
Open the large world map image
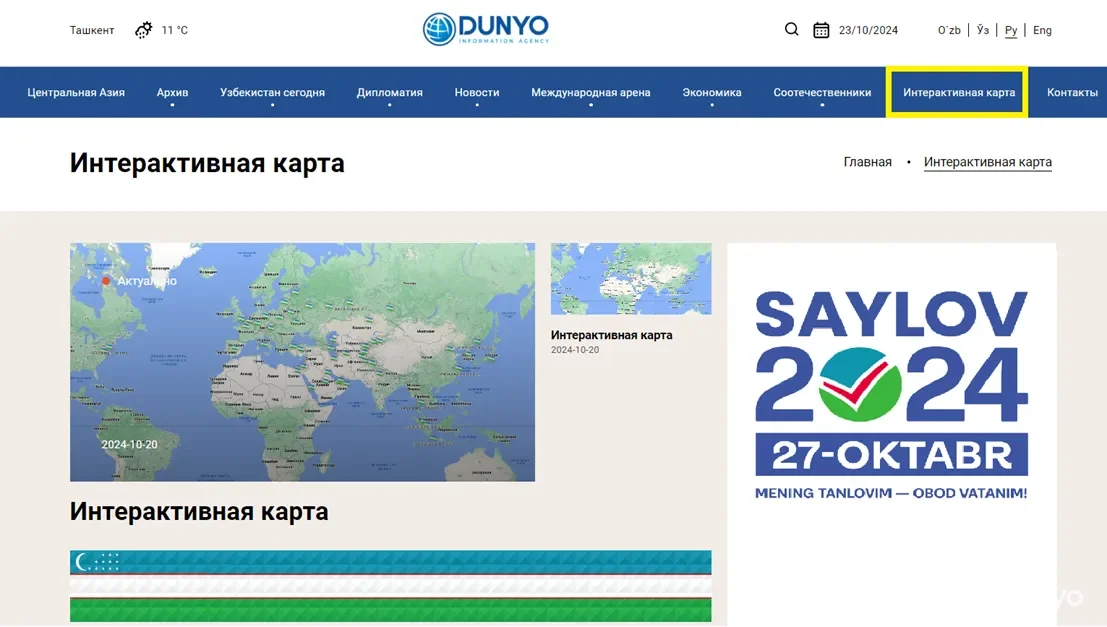(302, 362)
